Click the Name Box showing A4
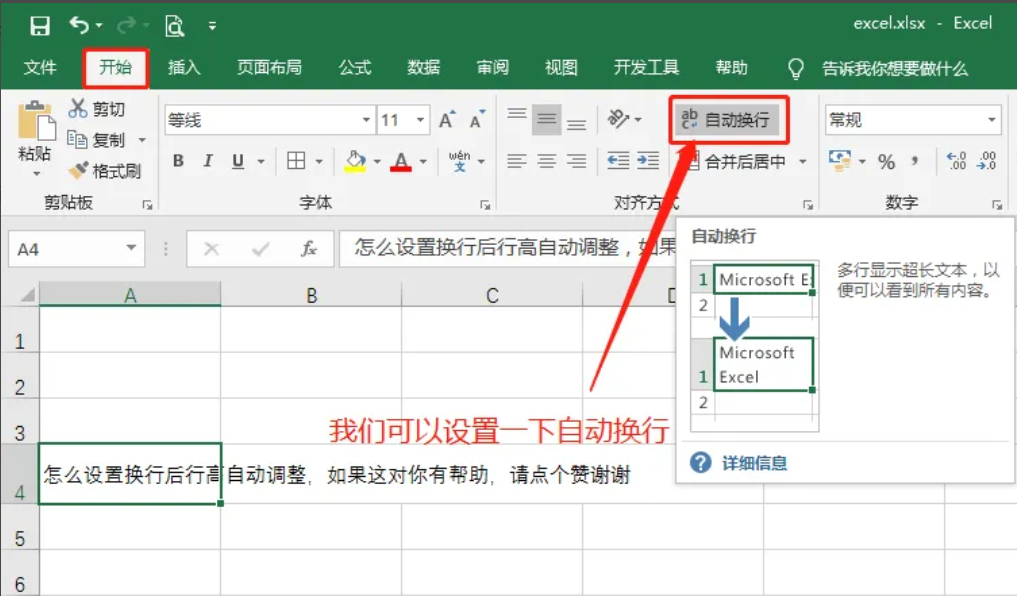Image resolution: width=1017 pixels, height=596 pixels. 65,249
